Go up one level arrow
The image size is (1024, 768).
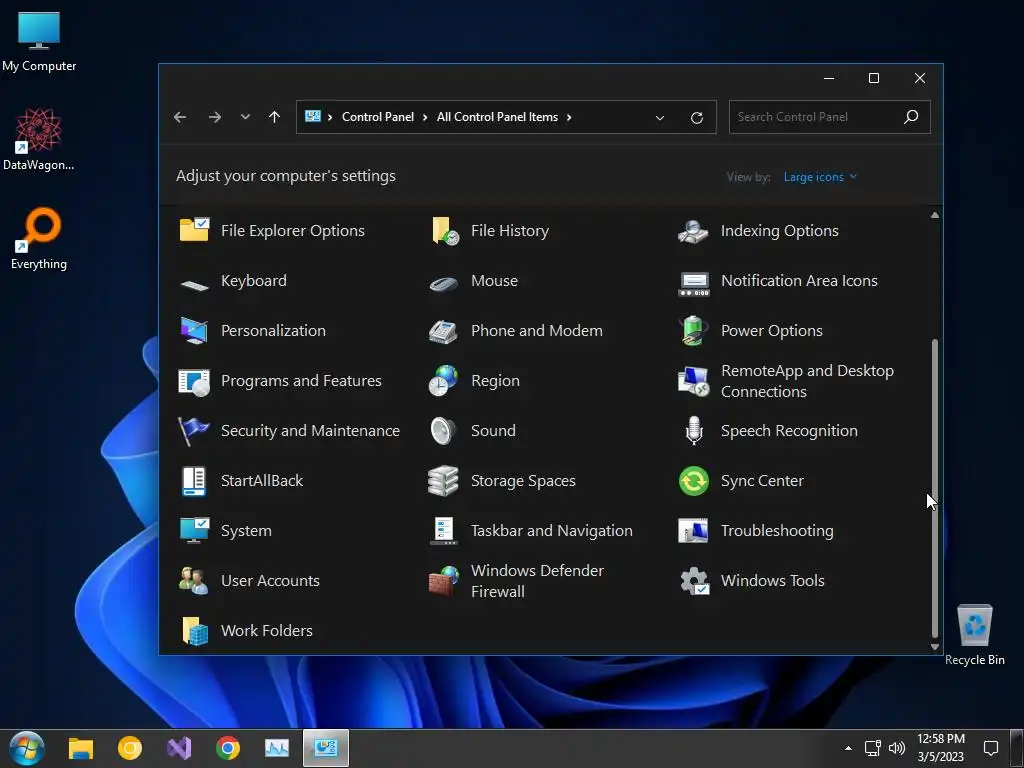point(274,117)
